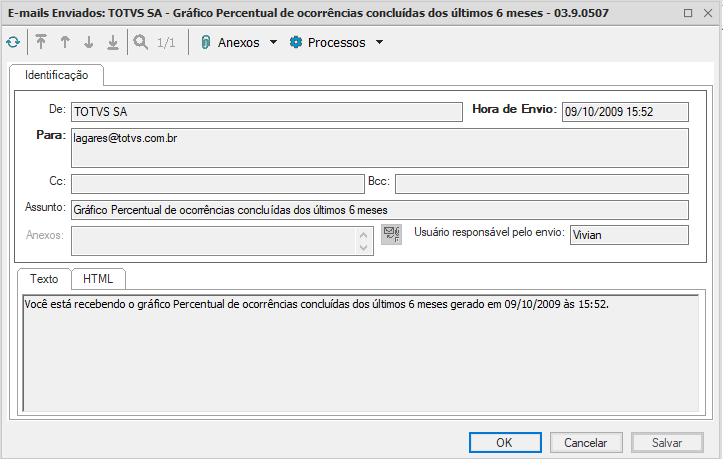Expand the Processos dropdown arrow
The width and height of the screenshot is (723, 459).
tap(379, 42)
